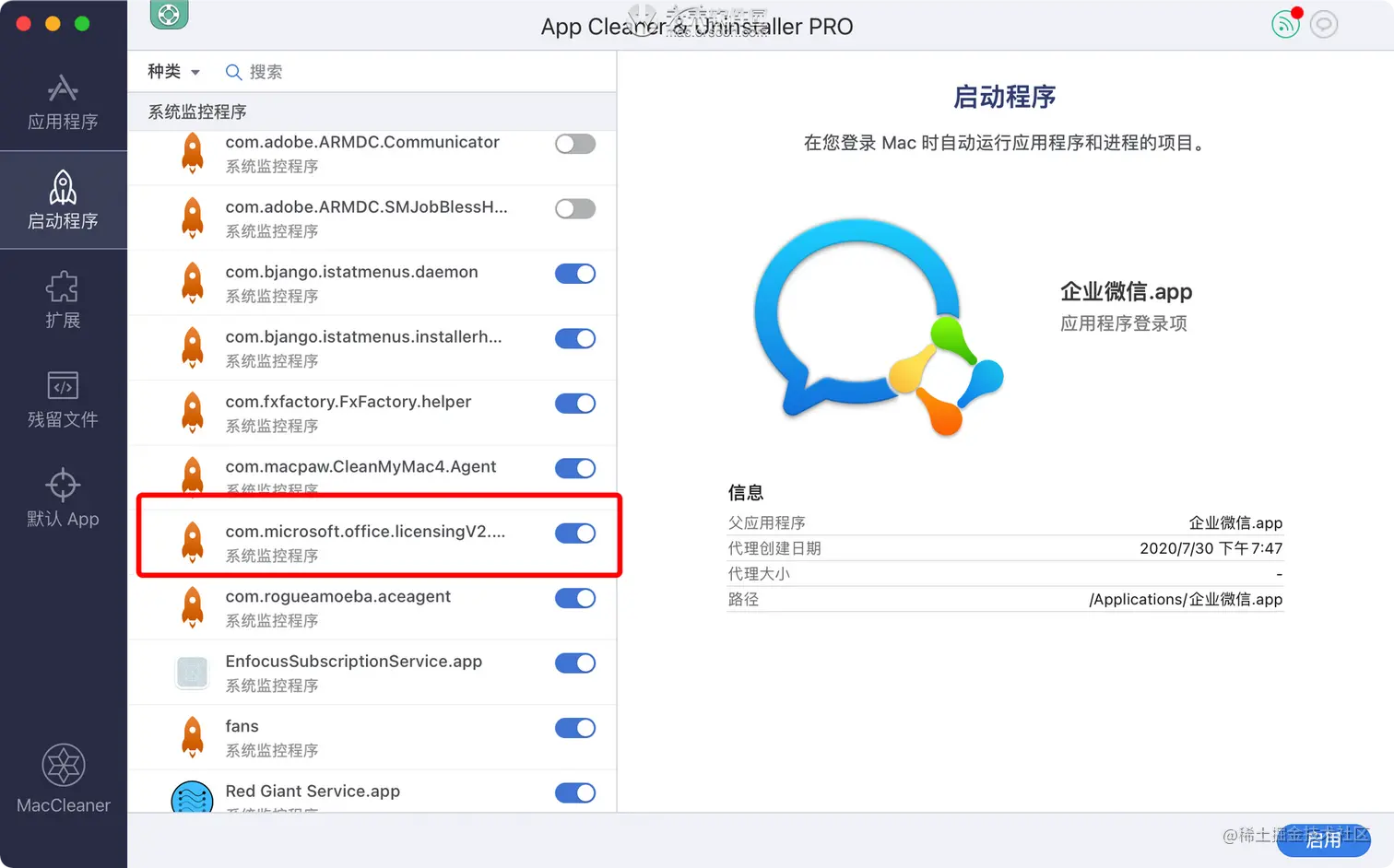Click the date 2020/7/30 下午7:47
Screen dimensions: 1394x868
(1211, 548)
